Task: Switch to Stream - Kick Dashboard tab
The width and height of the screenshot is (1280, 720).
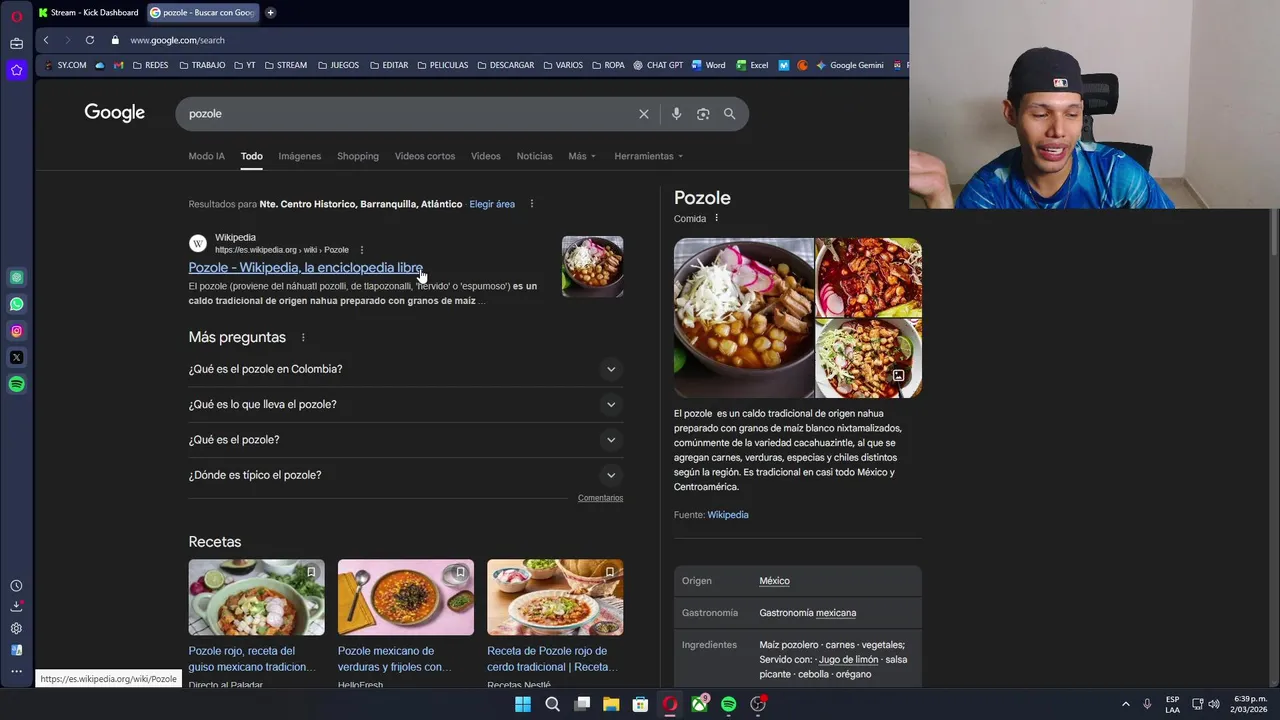Action: tap(89, 13)
